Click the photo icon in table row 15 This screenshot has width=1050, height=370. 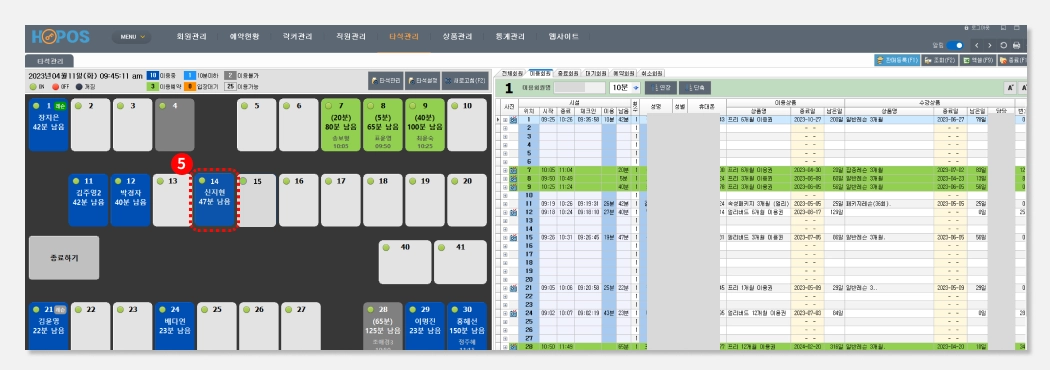click(513, 237)
